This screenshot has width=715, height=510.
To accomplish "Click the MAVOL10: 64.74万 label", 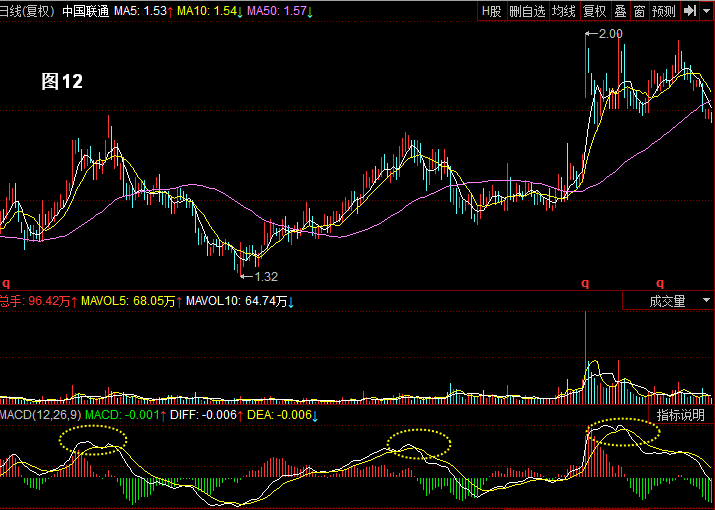I will [x=240, y=301].
